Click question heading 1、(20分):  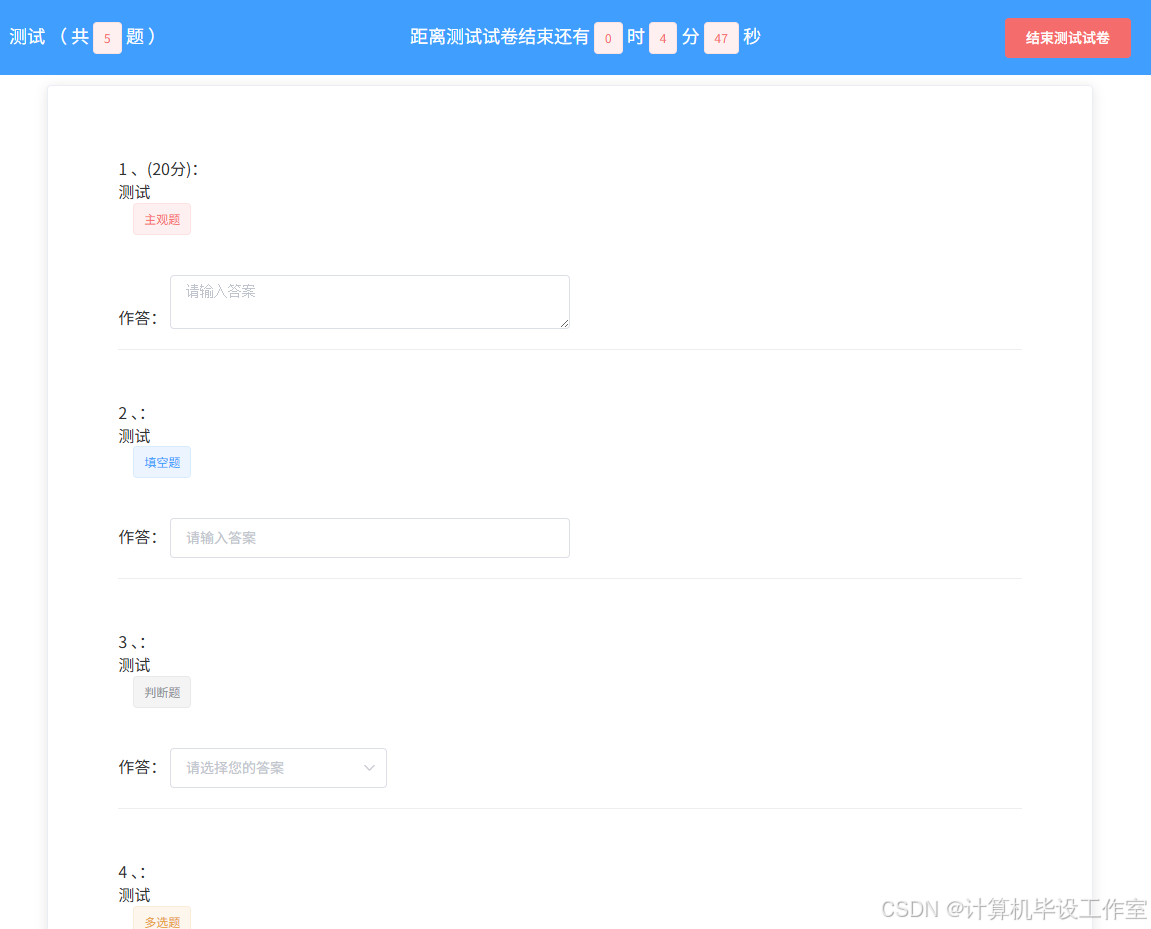click(158, 170)
